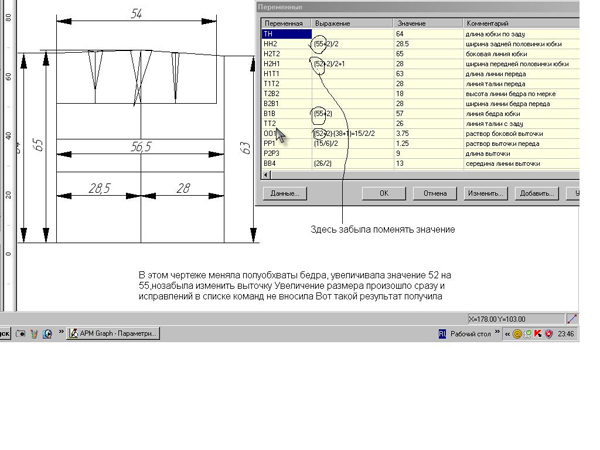The width and height of the screenshot is (600, 450).
Task: Click comment 'раствор боковой вытачки'
Action: (504, 134)
